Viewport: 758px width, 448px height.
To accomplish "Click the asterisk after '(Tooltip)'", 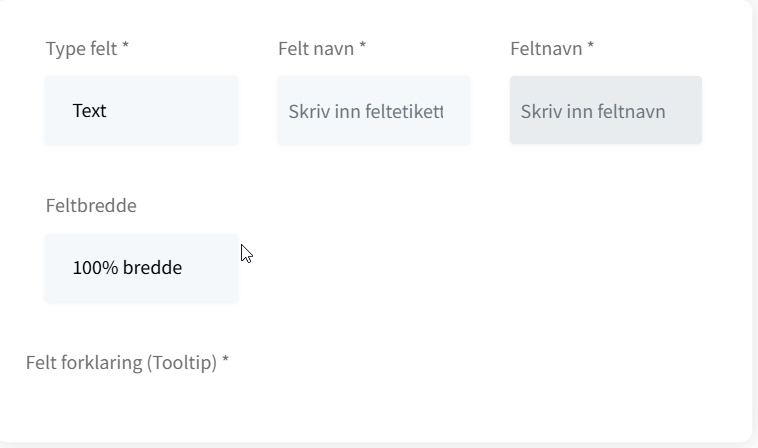I will pyautogui.click(x=225, y=359).
